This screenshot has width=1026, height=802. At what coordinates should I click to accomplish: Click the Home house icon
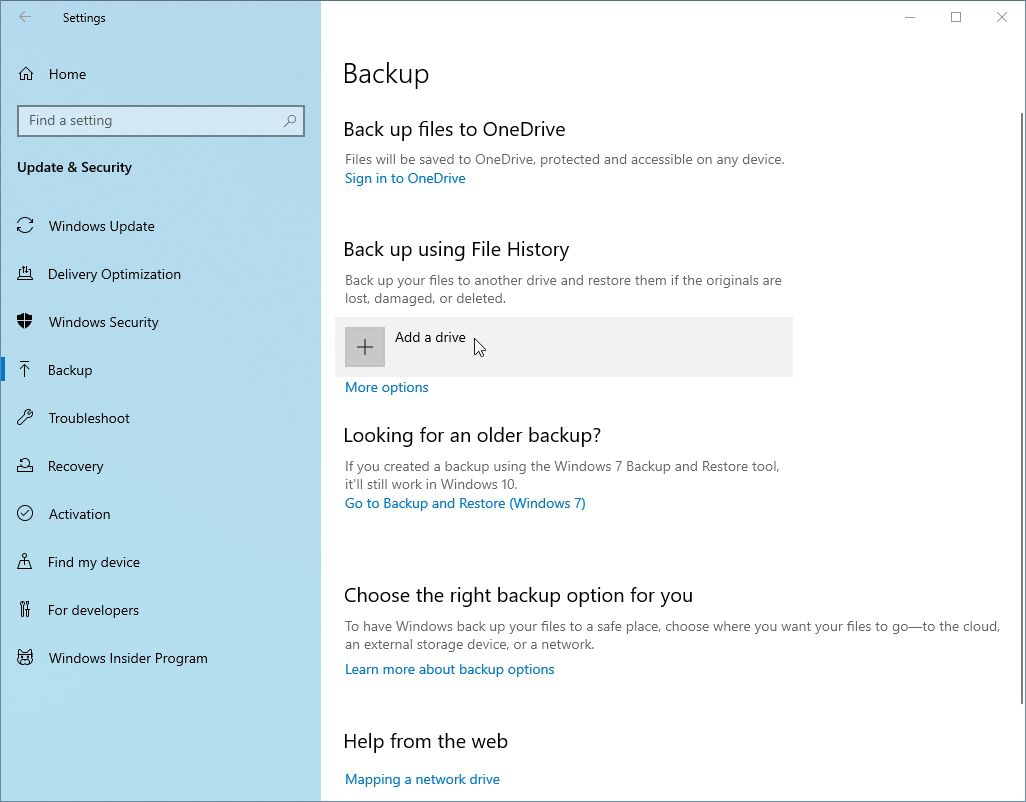pyautogui.click(x=26, y=74)
